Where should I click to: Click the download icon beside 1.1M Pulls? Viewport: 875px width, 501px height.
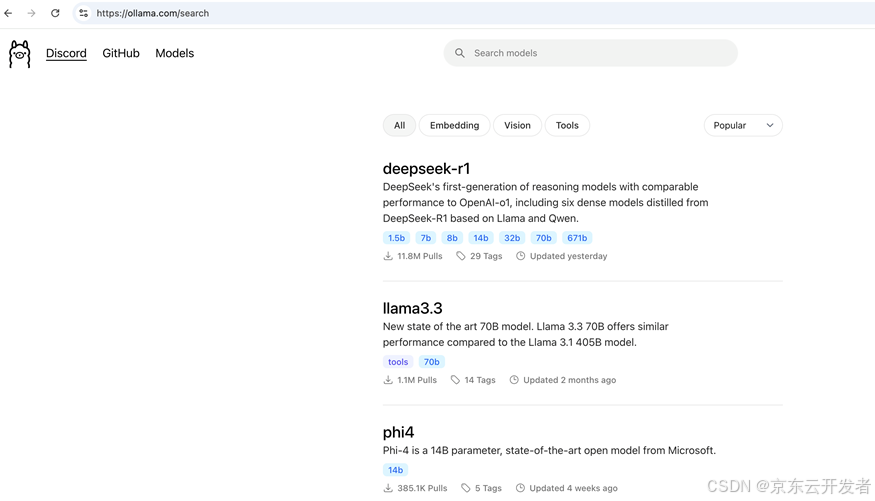tap(388, 380)
